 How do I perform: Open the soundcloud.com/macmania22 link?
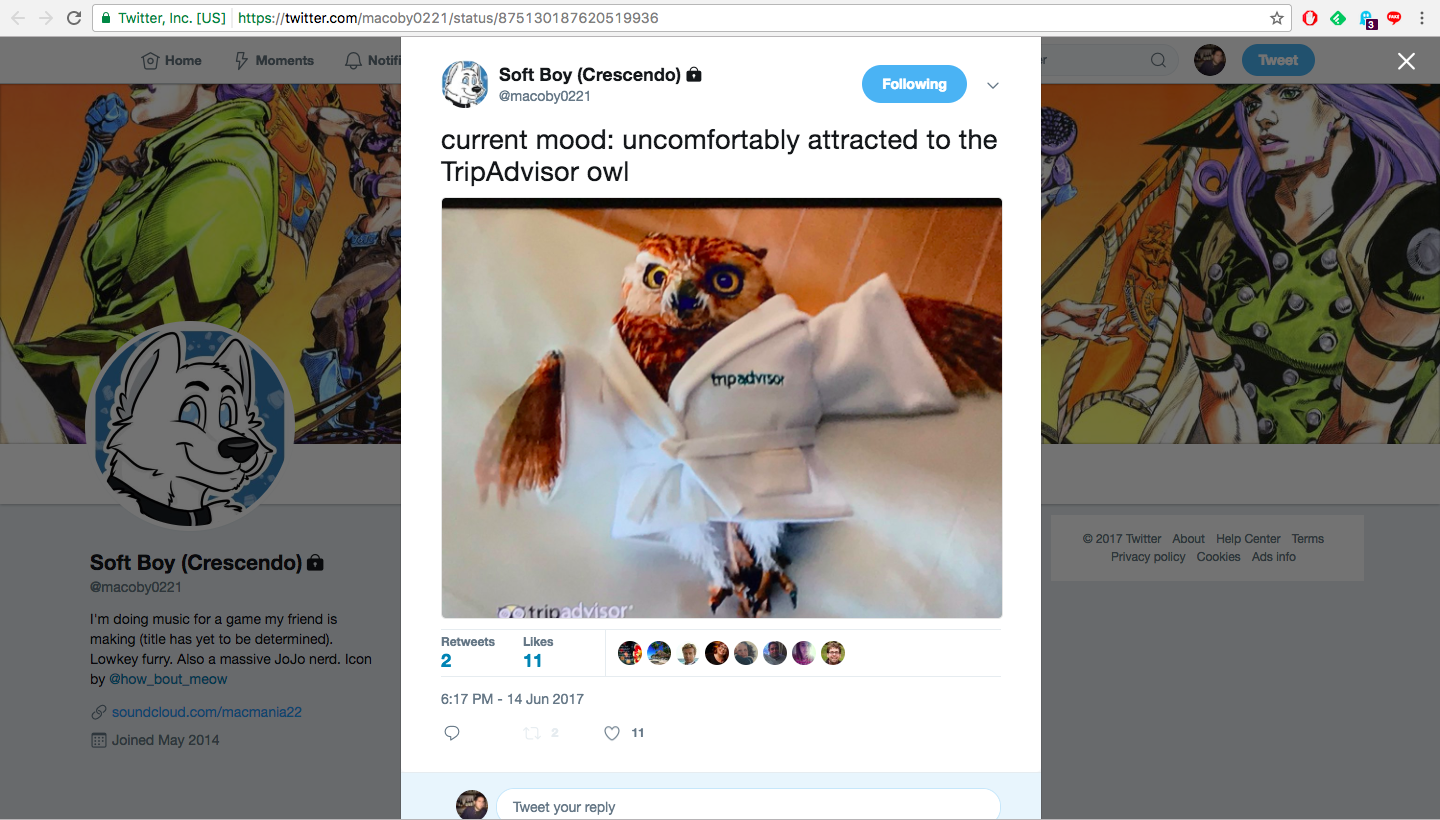tap(207, 712)
